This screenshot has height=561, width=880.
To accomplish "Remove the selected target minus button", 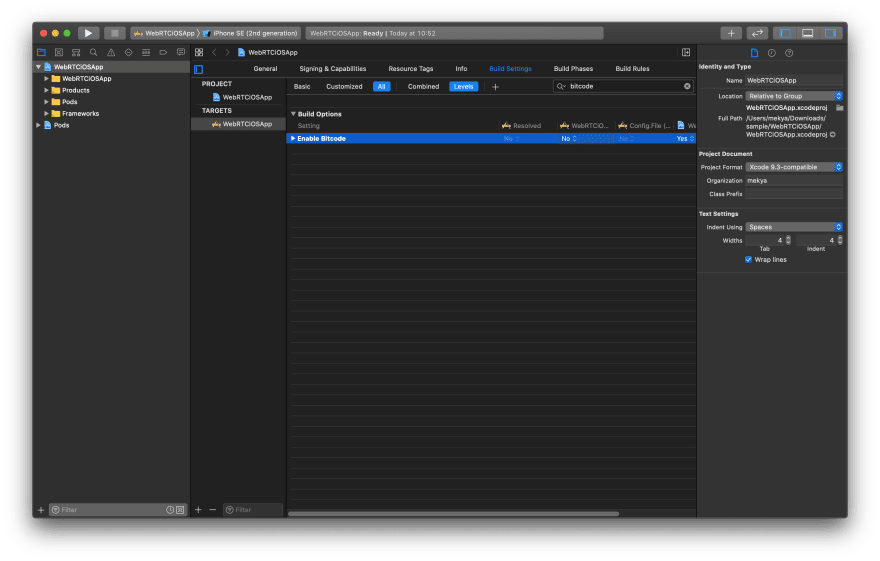I will coord(213,509).
